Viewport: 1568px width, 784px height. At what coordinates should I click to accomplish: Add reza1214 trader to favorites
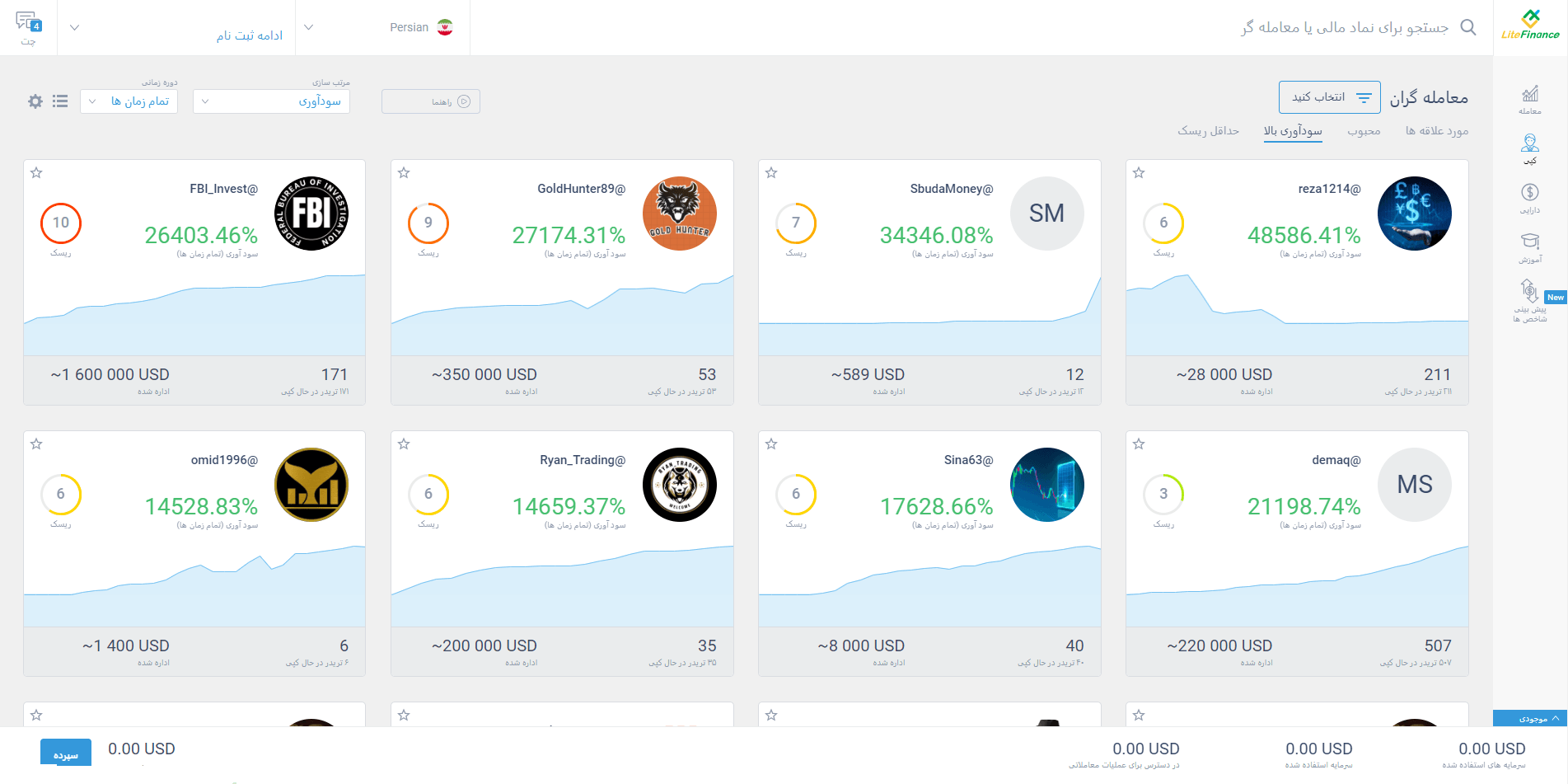point(1139,173)
